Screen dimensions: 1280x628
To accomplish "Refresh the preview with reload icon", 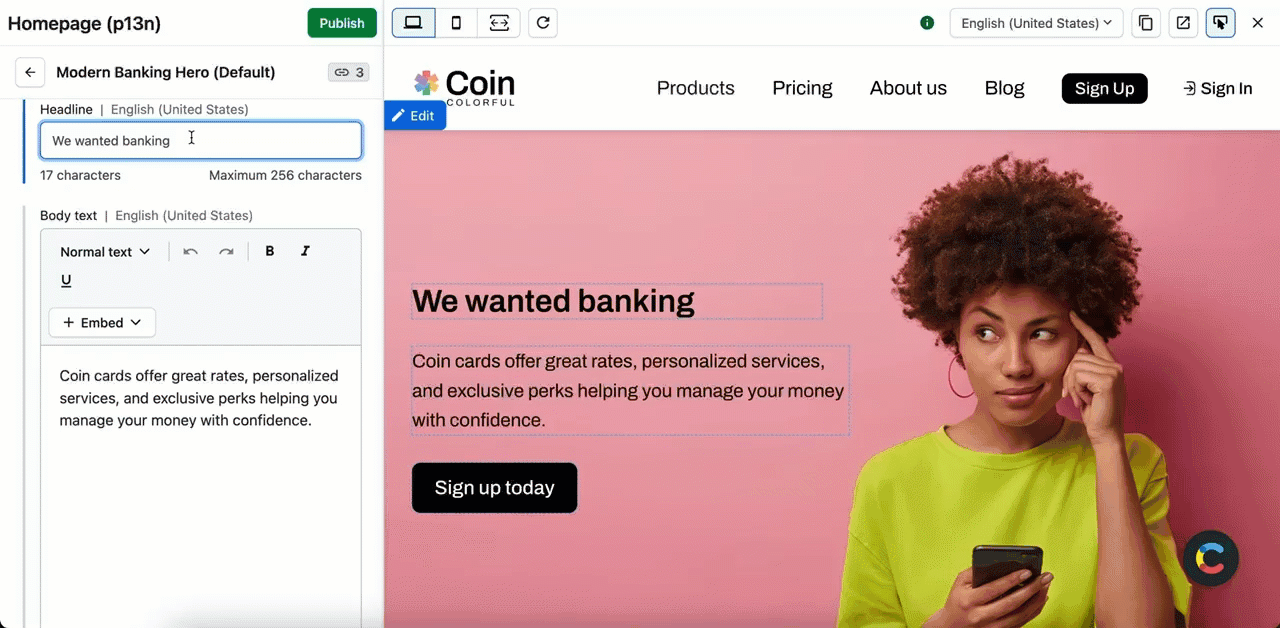I will [543, 23].
